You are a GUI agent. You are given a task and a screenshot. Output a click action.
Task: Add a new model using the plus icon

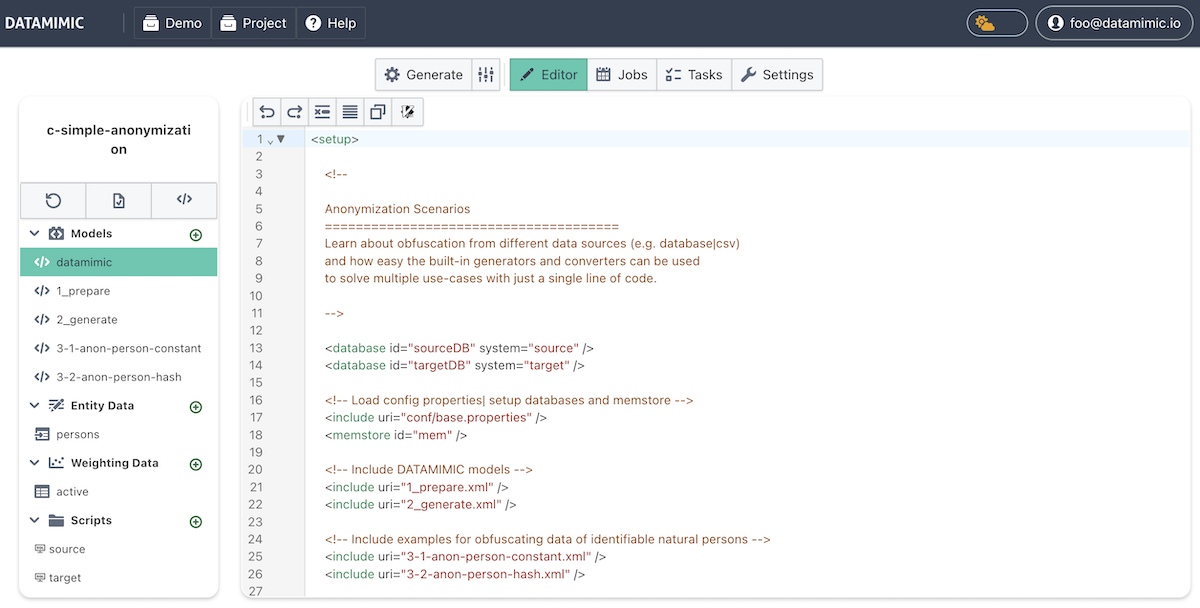pyautogui.click(x=196, y=235)
